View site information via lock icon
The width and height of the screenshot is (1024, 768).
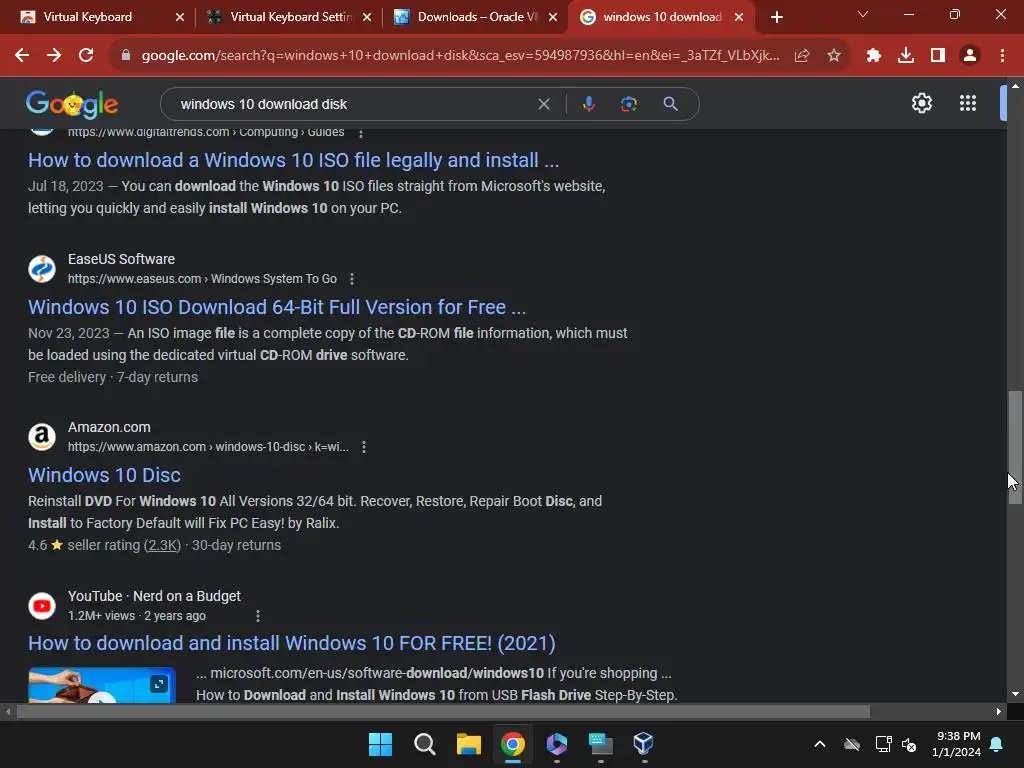pos(125,56)
